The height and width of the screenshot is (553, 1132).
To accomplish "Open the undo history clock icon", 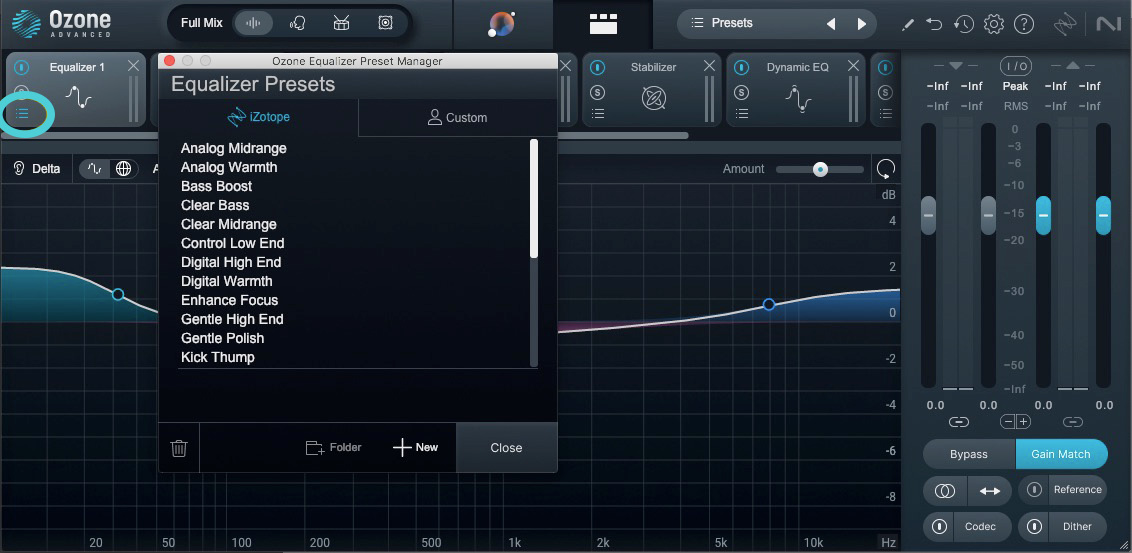I will pyautogui.click(x=964, y=24).
